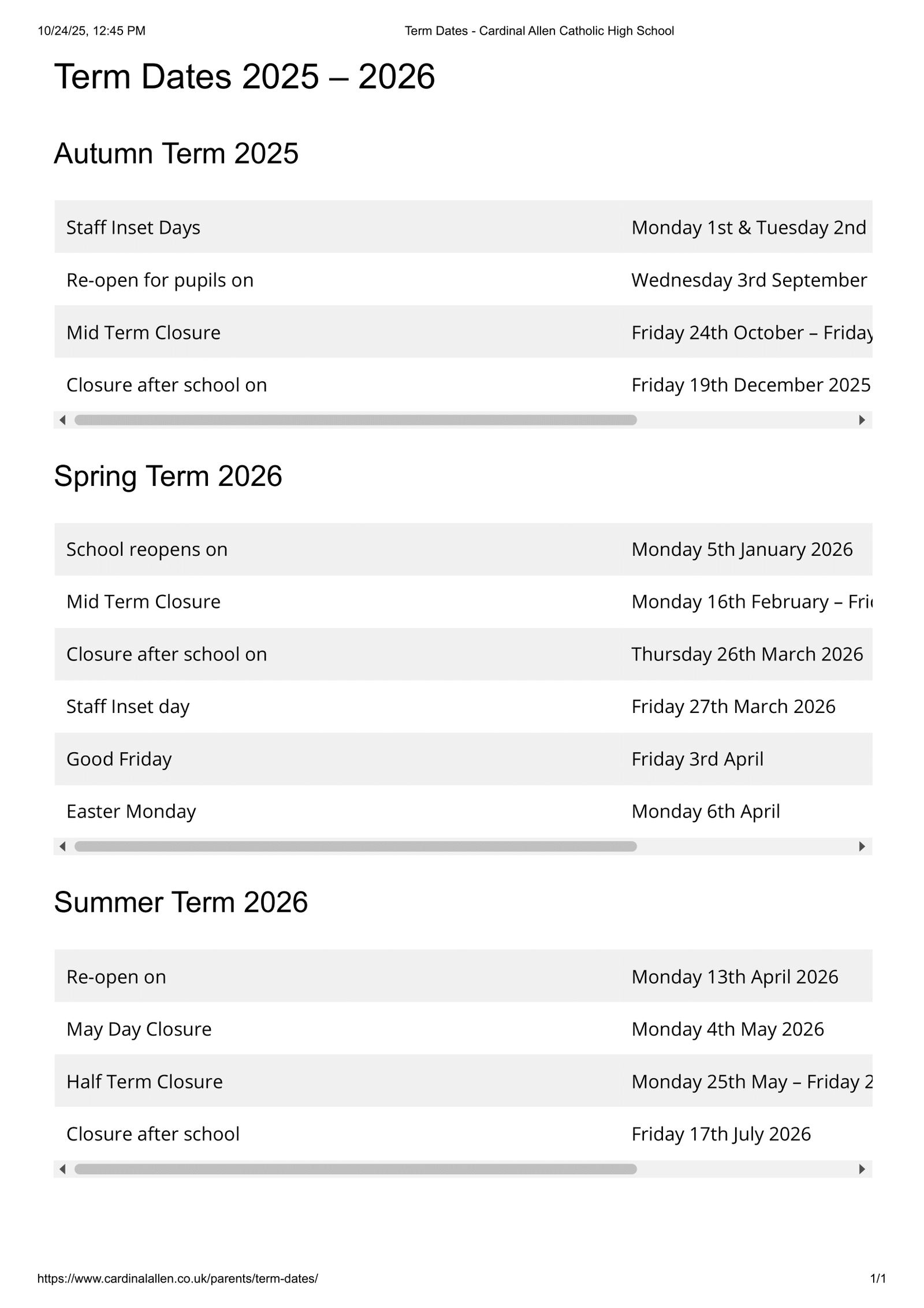
Task: Click the 'Easter Monday' row label
Action: 131,812
